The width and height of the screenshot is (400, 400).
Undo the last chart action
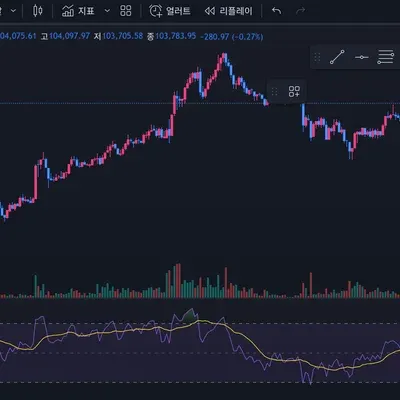276,11
